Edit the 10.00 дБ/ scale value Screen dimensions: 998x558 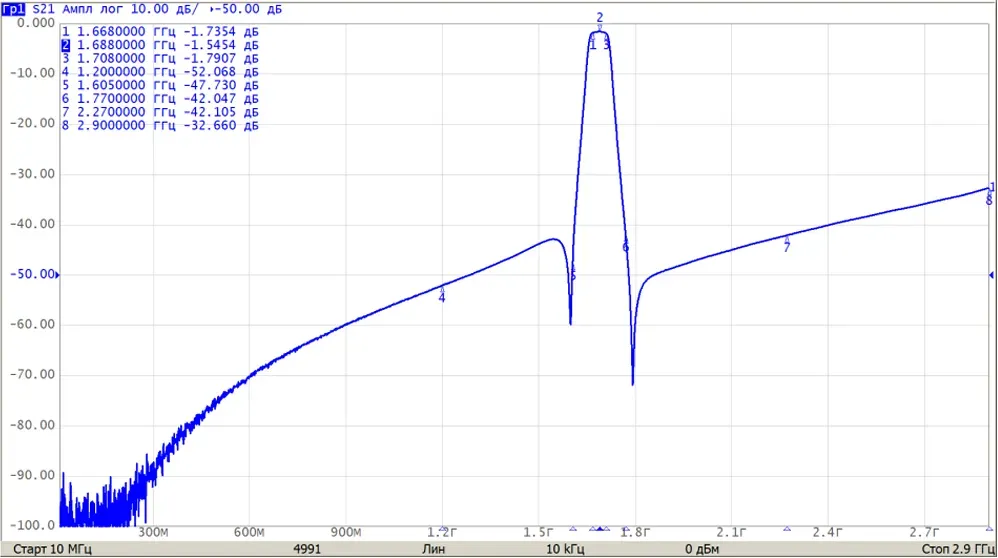click(x=165, y=9)
